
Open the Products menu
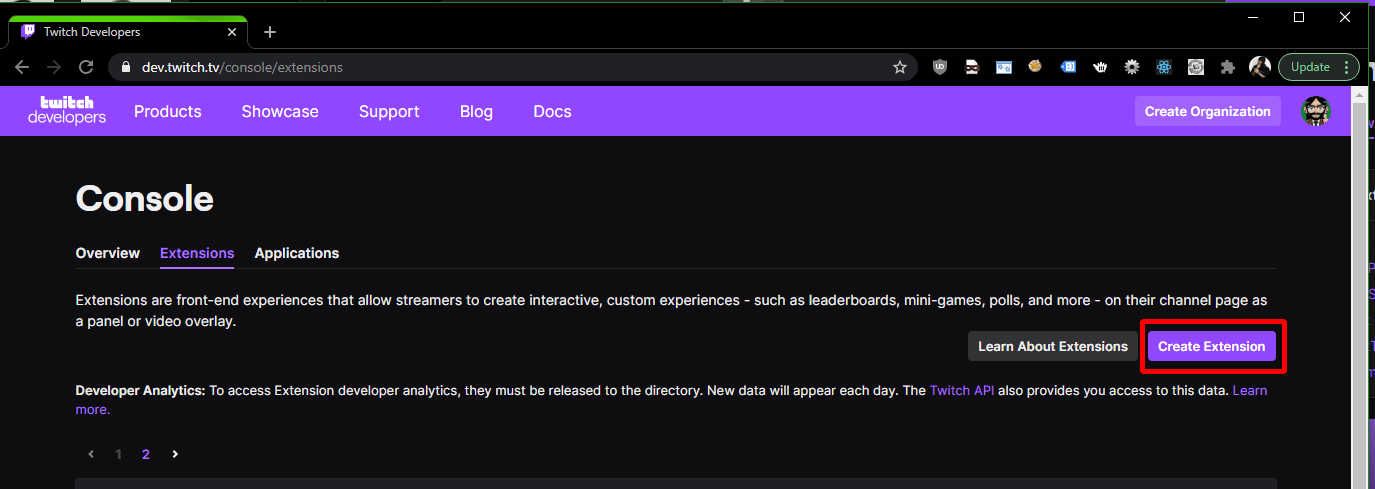pos(168,111)
